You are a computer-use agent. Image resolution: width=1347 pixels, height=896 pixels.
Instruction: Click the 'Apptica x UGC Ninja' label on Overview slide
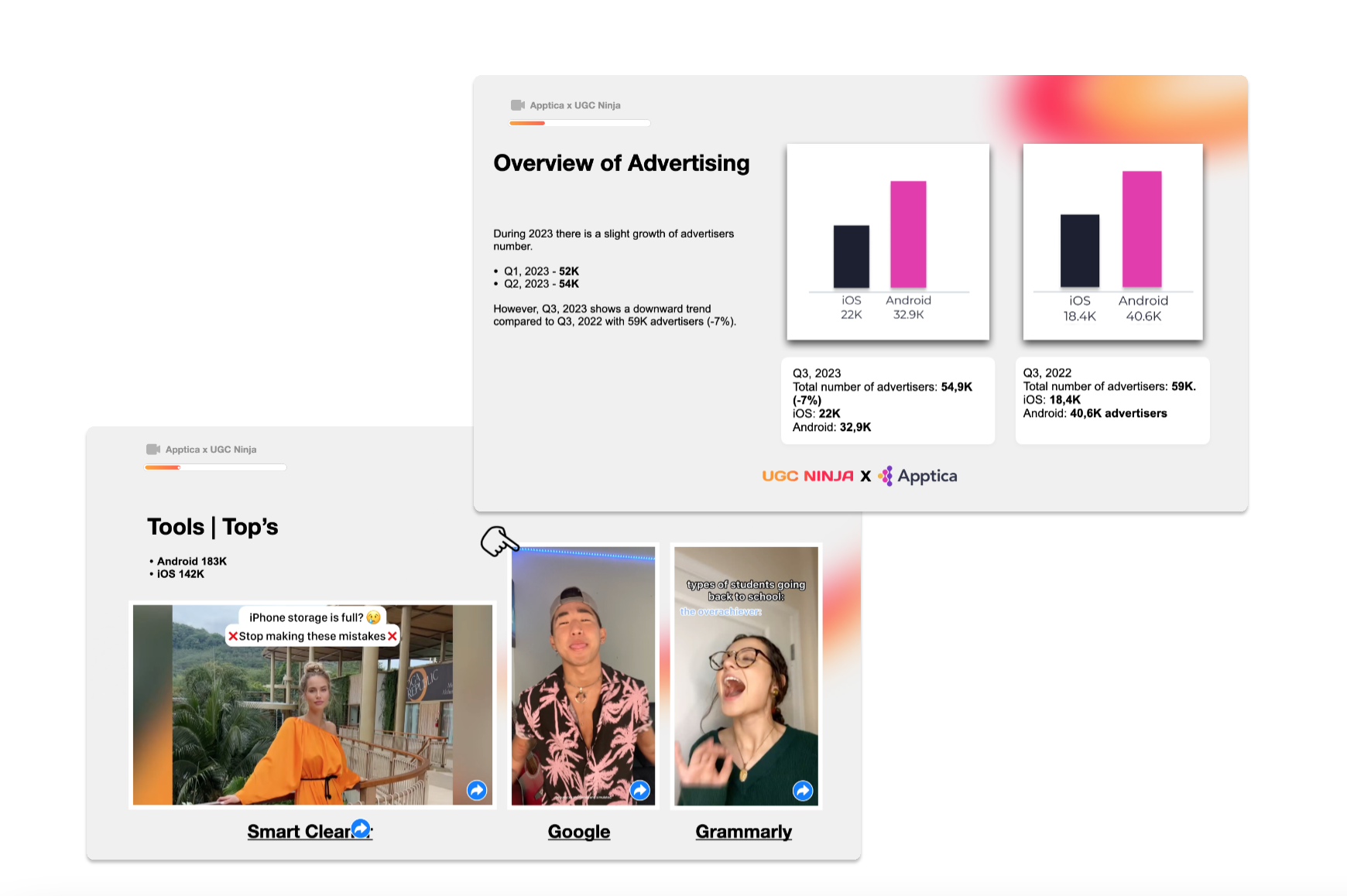pos(575,105)
